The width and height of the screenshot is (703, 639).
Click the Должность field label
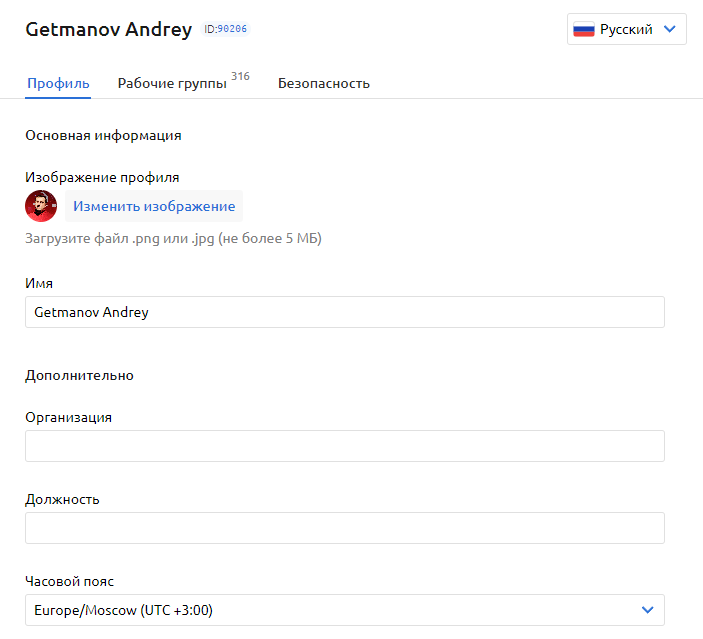pos(62,499)
